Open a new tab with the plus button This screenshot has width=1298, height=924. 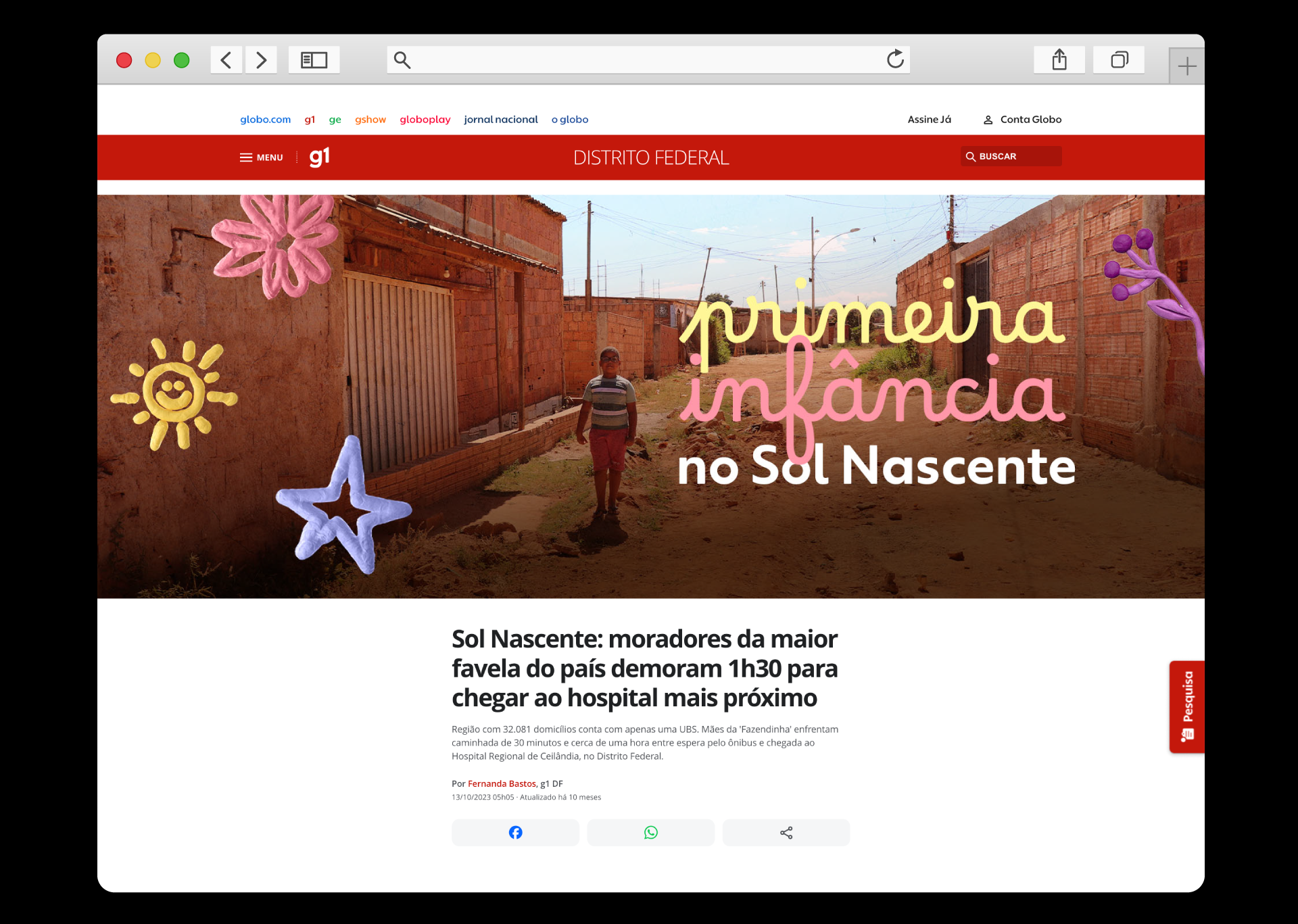(1186, 66)
